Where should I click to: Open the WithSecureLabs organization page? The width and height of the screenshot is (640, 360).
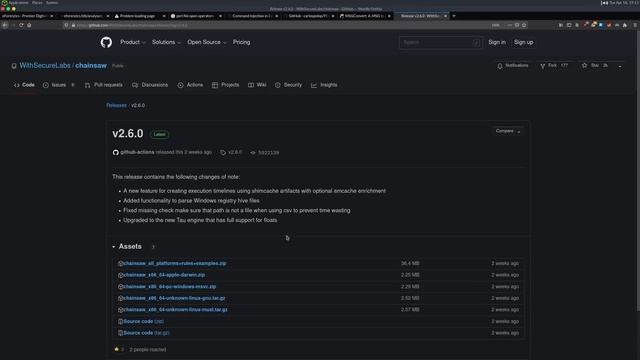(45, 65)
